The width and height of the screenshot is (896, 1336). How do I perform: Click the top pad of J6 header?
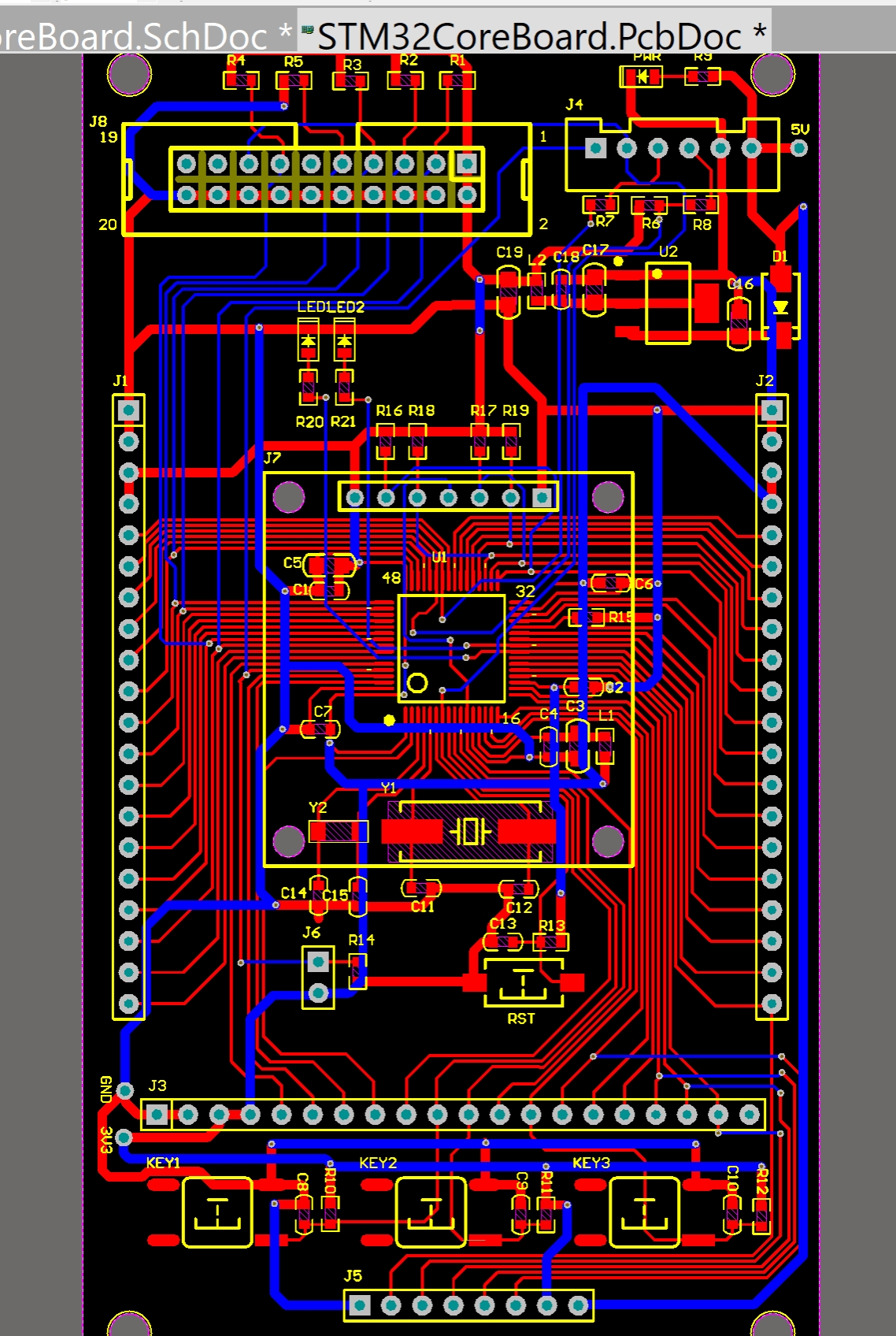[x=318, y=961]
